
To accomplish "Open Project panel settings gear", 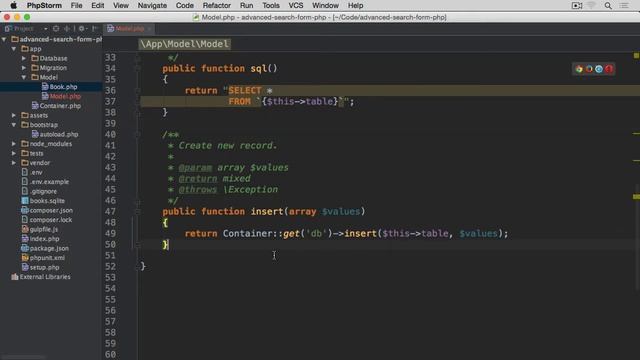I will pos(82,29).
